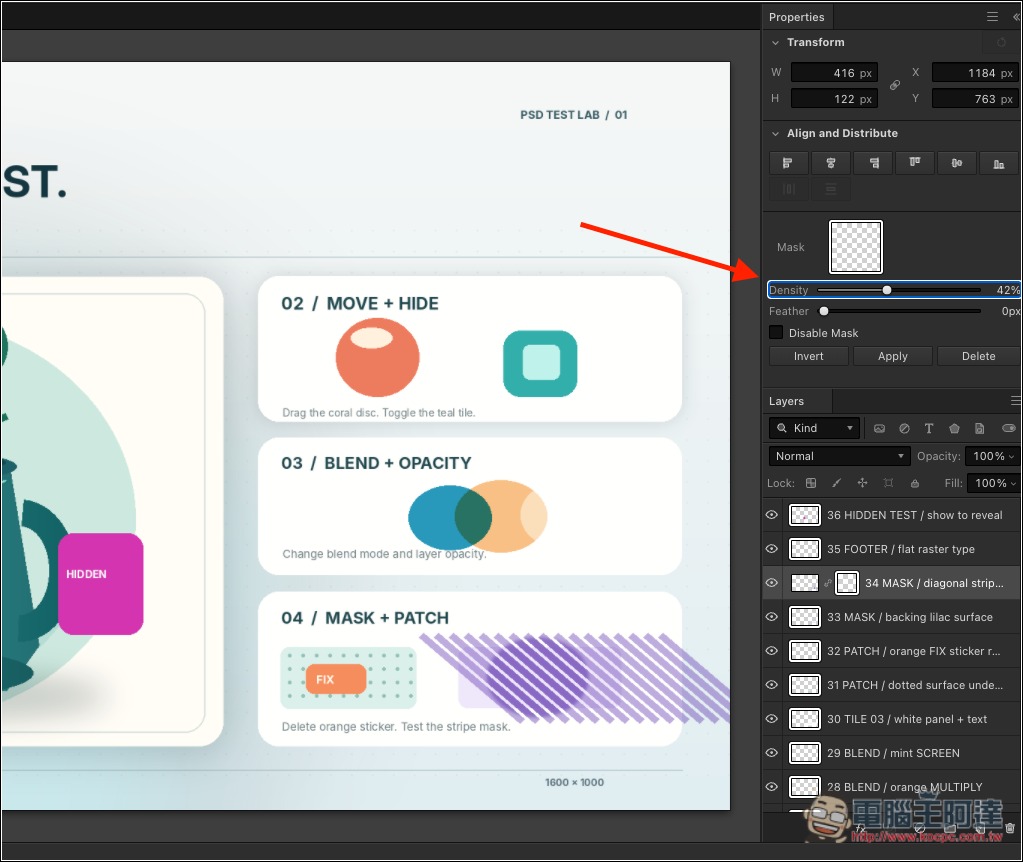Collapse the Transform section
This screenshot has width=1023, height=862.
pos(775,42)
